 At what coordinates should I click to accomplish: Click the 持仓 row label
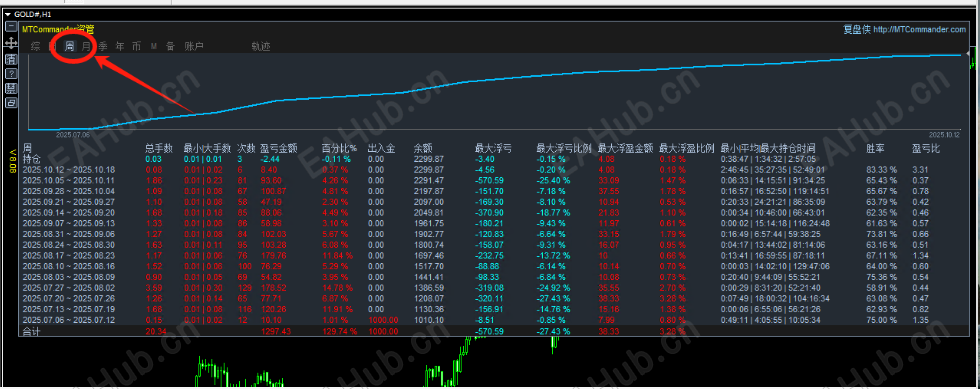tap(32, 159)
